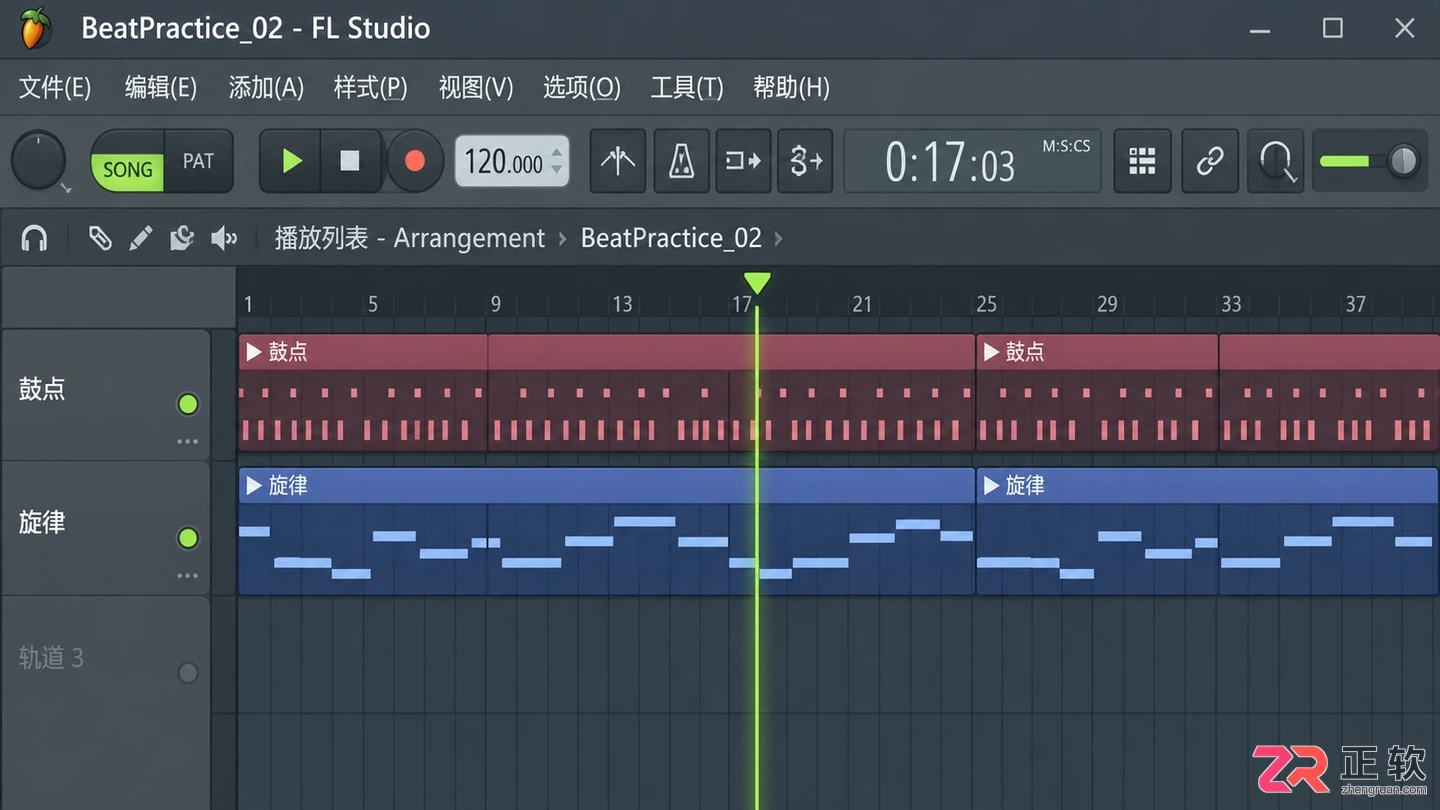Open the 选项(O) menu
Image resolution: width=1440 pixels, height=810 pixels.
coord(582,88)
